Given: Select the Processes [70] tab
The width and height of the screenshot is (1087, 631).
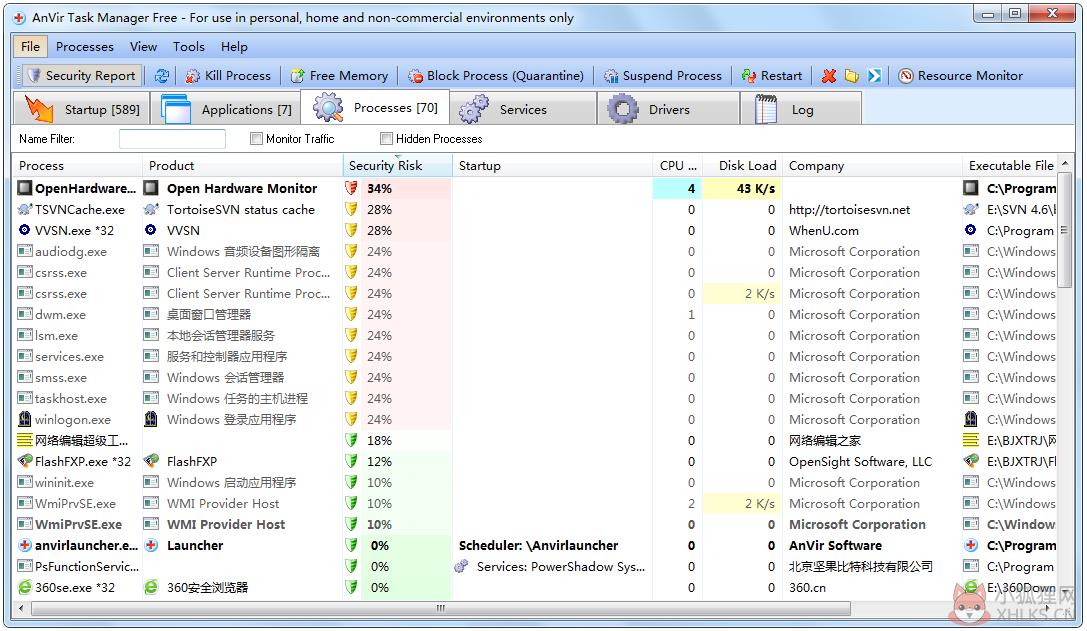Looking at the screenshot, I should tap(375, 107).
